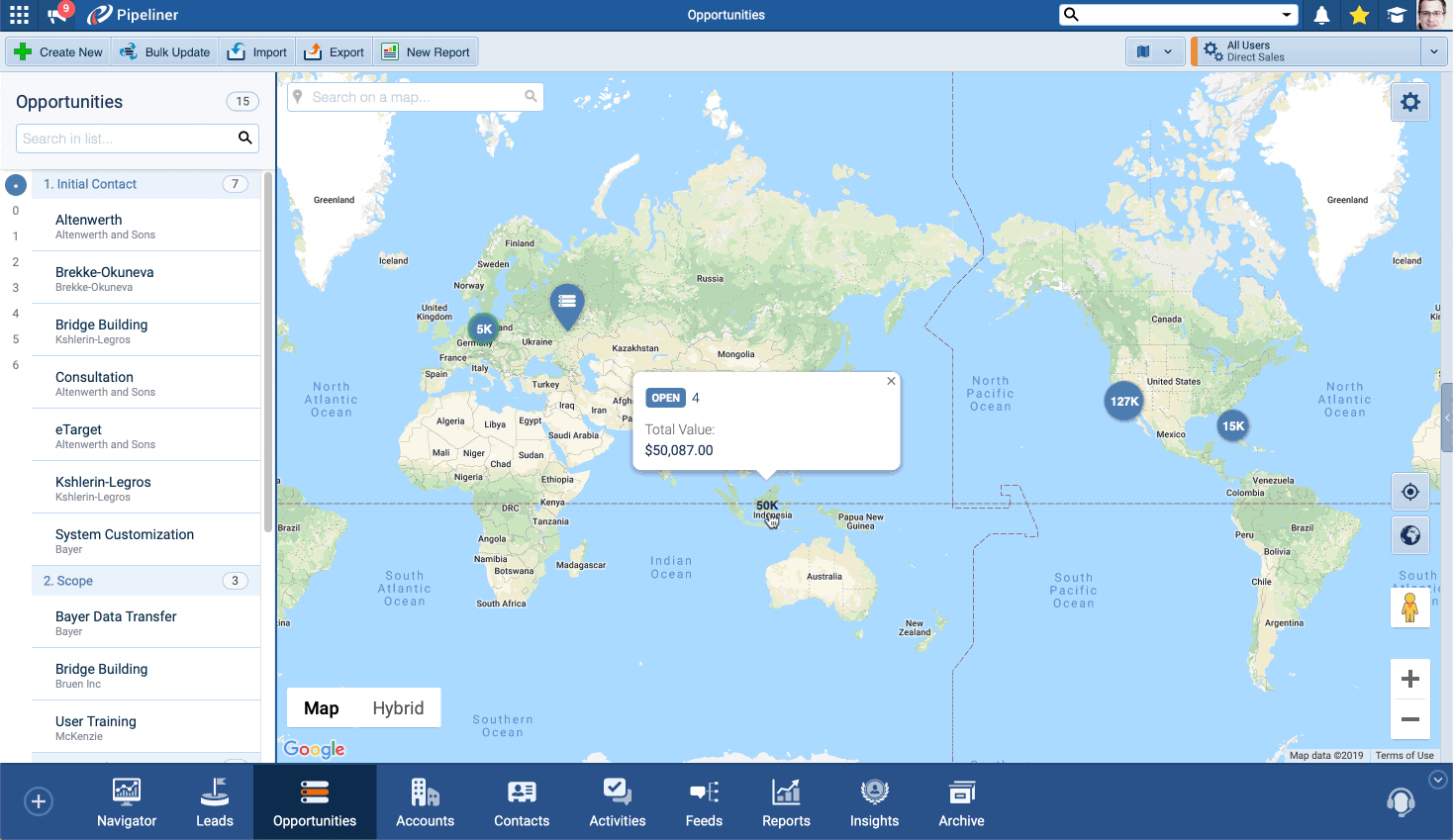The image size is (1453, 840).
Task: Open the Notifications bell
Action: tap(1323, 15)
